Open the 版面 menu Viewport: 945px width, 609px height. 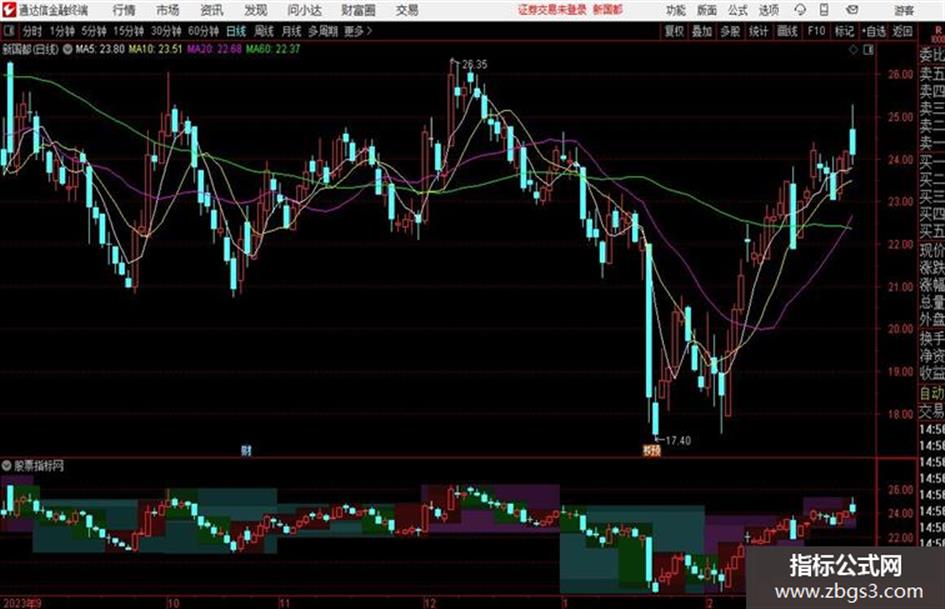pos(706,10)
